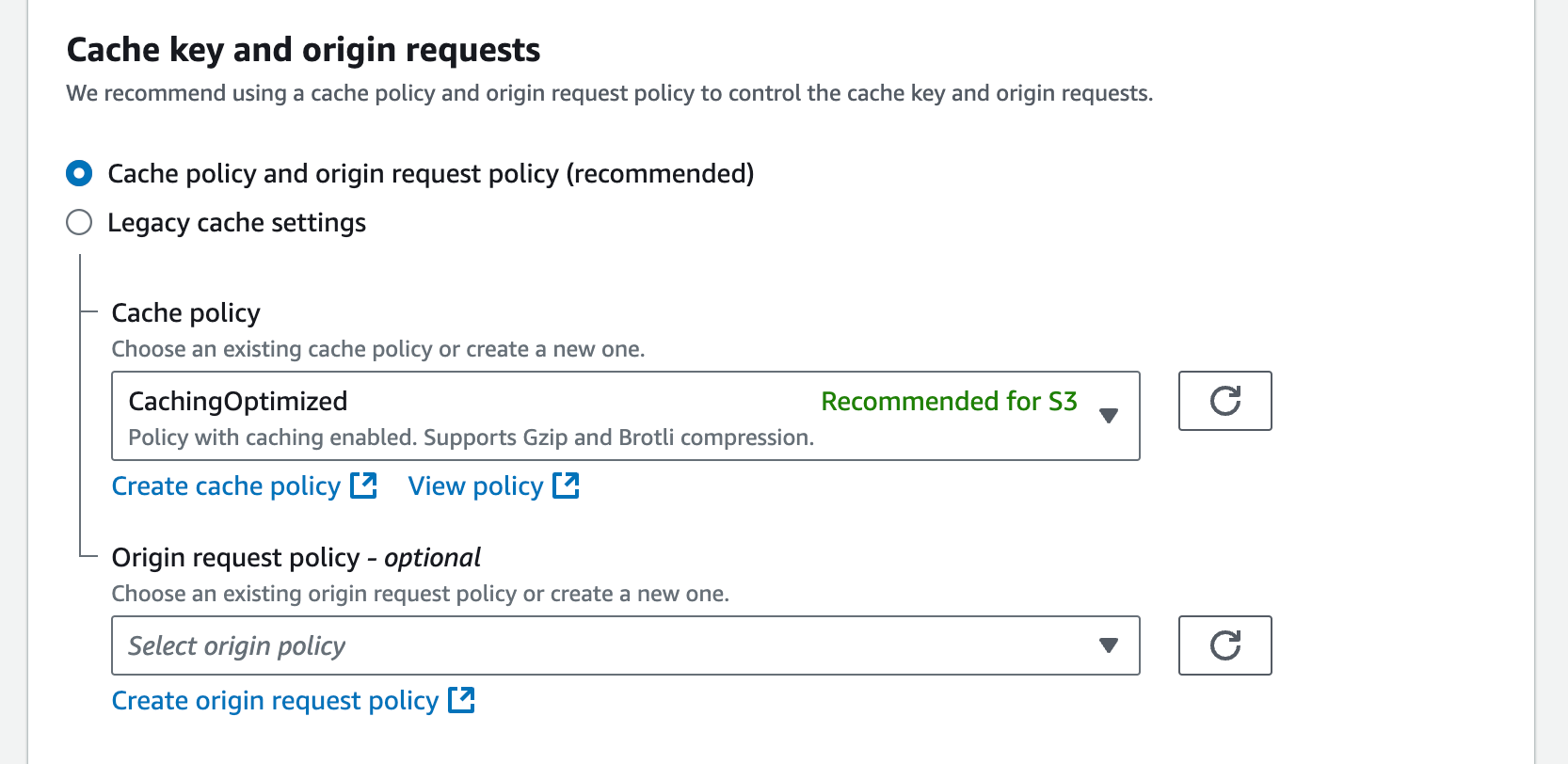Click the cache policy dropdown arrow
This screenshot has width=1568, height=764.
[1109, 416]
